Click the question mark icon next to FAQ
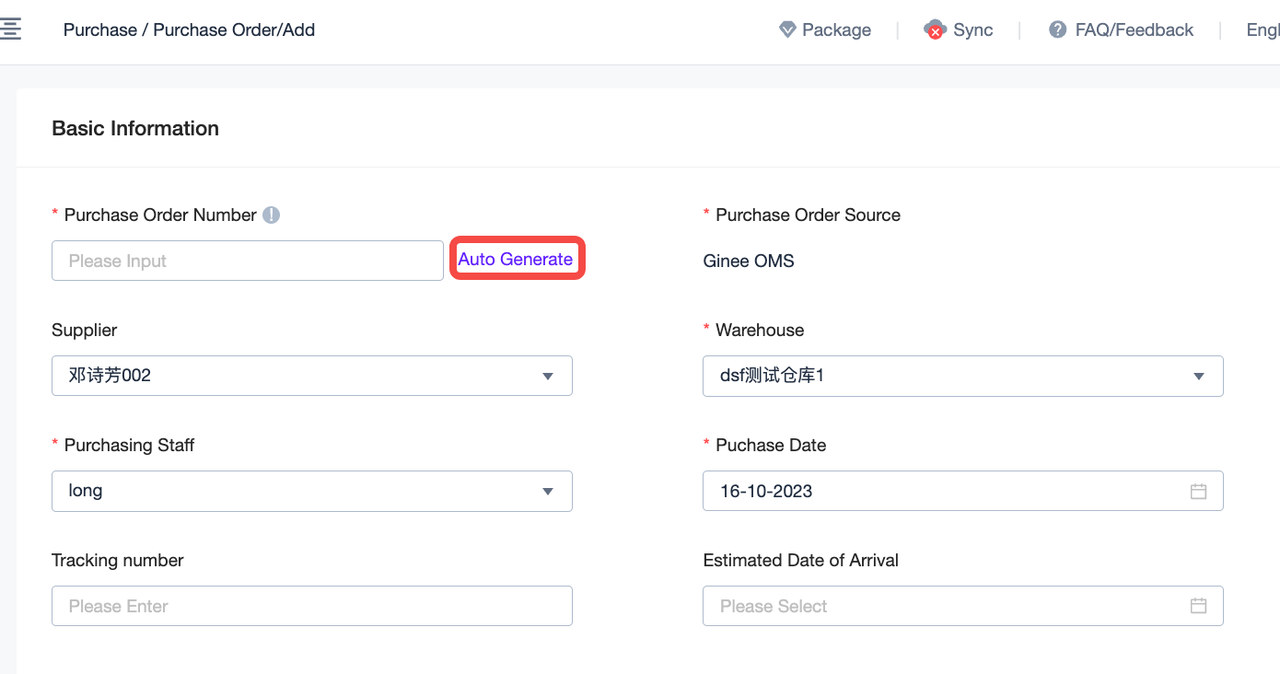 (x=1057, y=29)
